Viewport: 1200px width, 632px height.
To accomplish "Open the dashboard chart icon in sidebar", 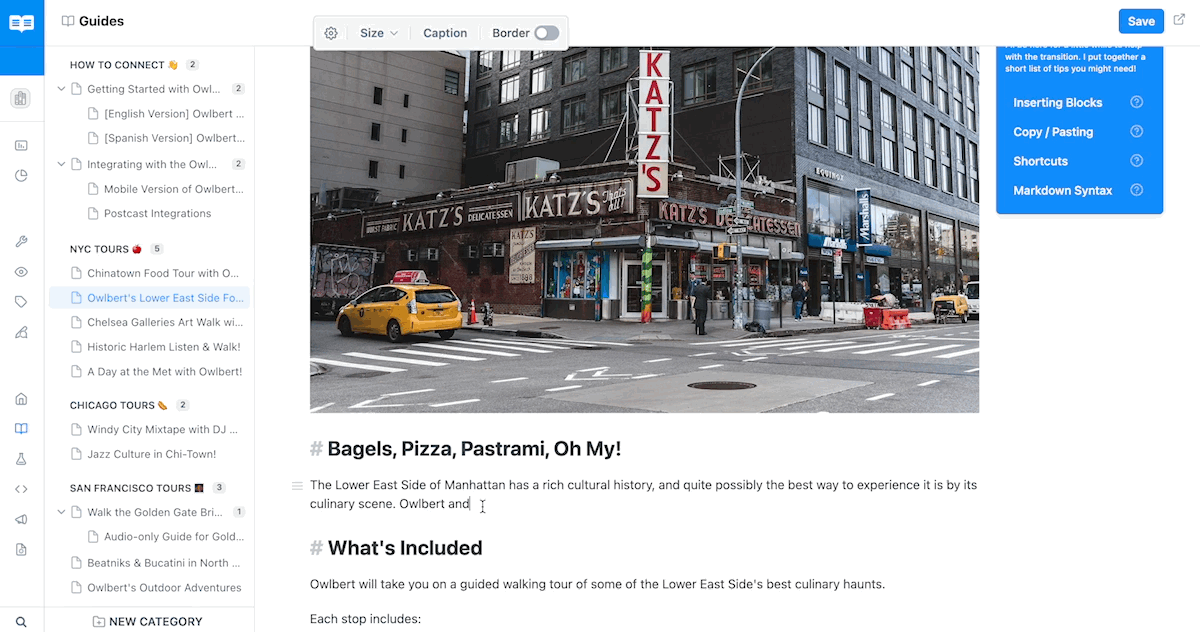I will click(21, 145).
